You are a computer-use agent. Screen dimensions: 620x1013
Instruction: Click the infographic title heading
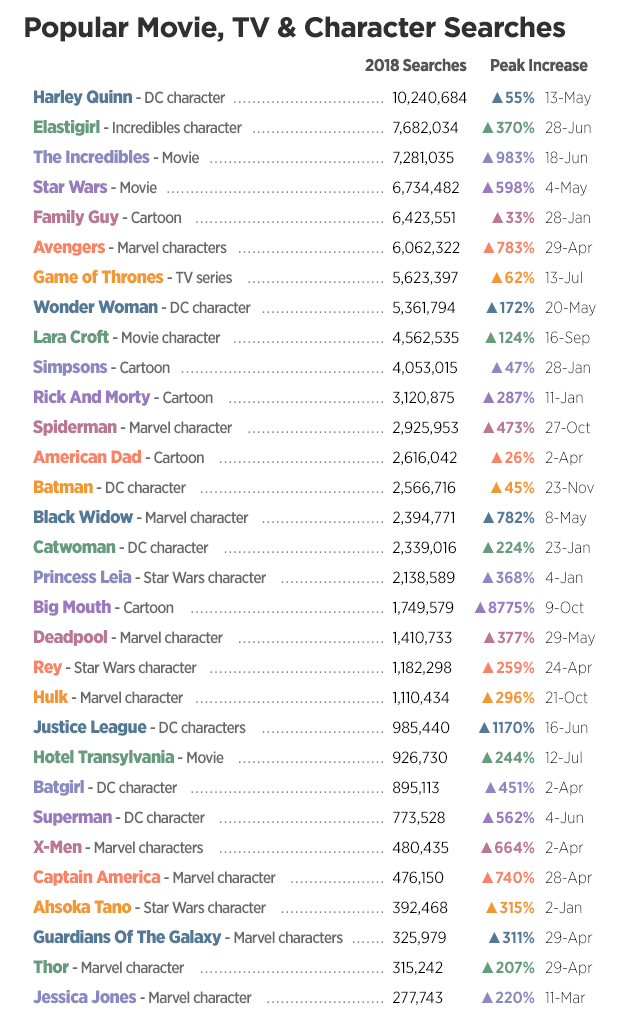tap(294, 27)
